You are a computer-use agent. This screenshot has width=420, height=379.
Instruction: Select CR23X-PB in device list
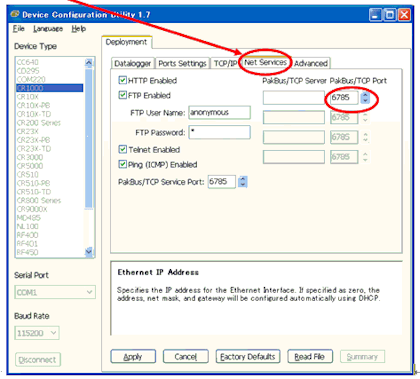[x=33, y=140]
